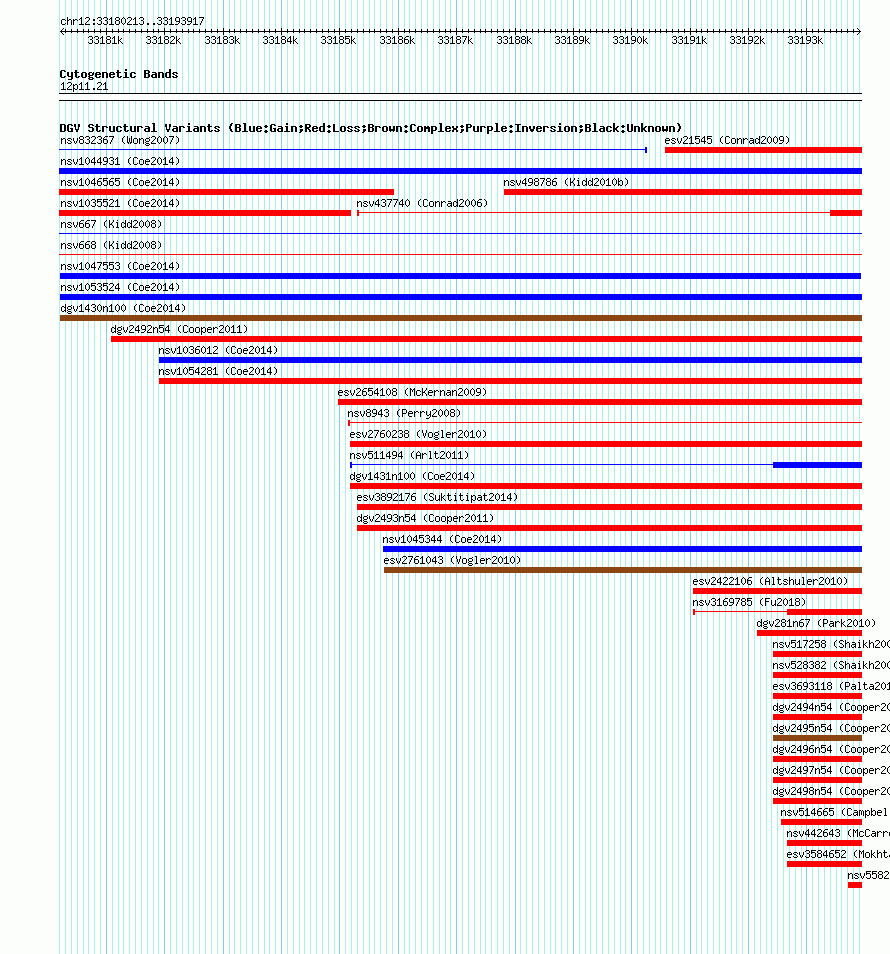
Task: Click nsv1054281 (Coe2014) loss variant label
Action: [x=218, y=371]
